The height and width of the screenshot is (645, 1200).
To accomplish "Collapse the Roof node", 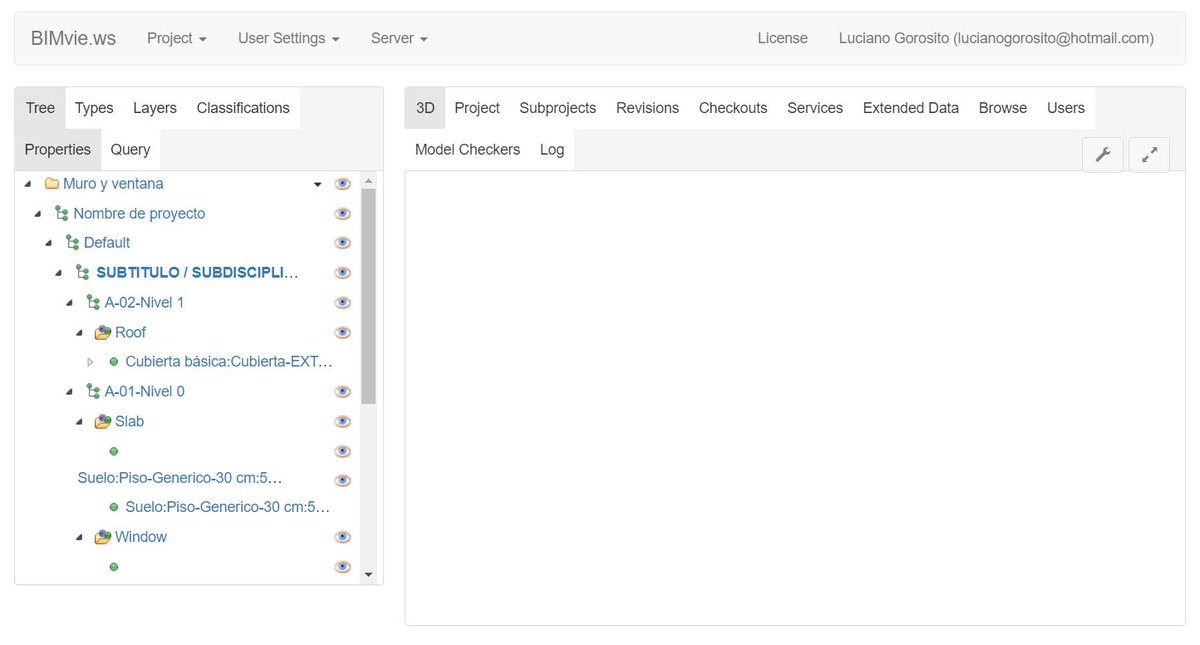I will (x=79, y=332).
